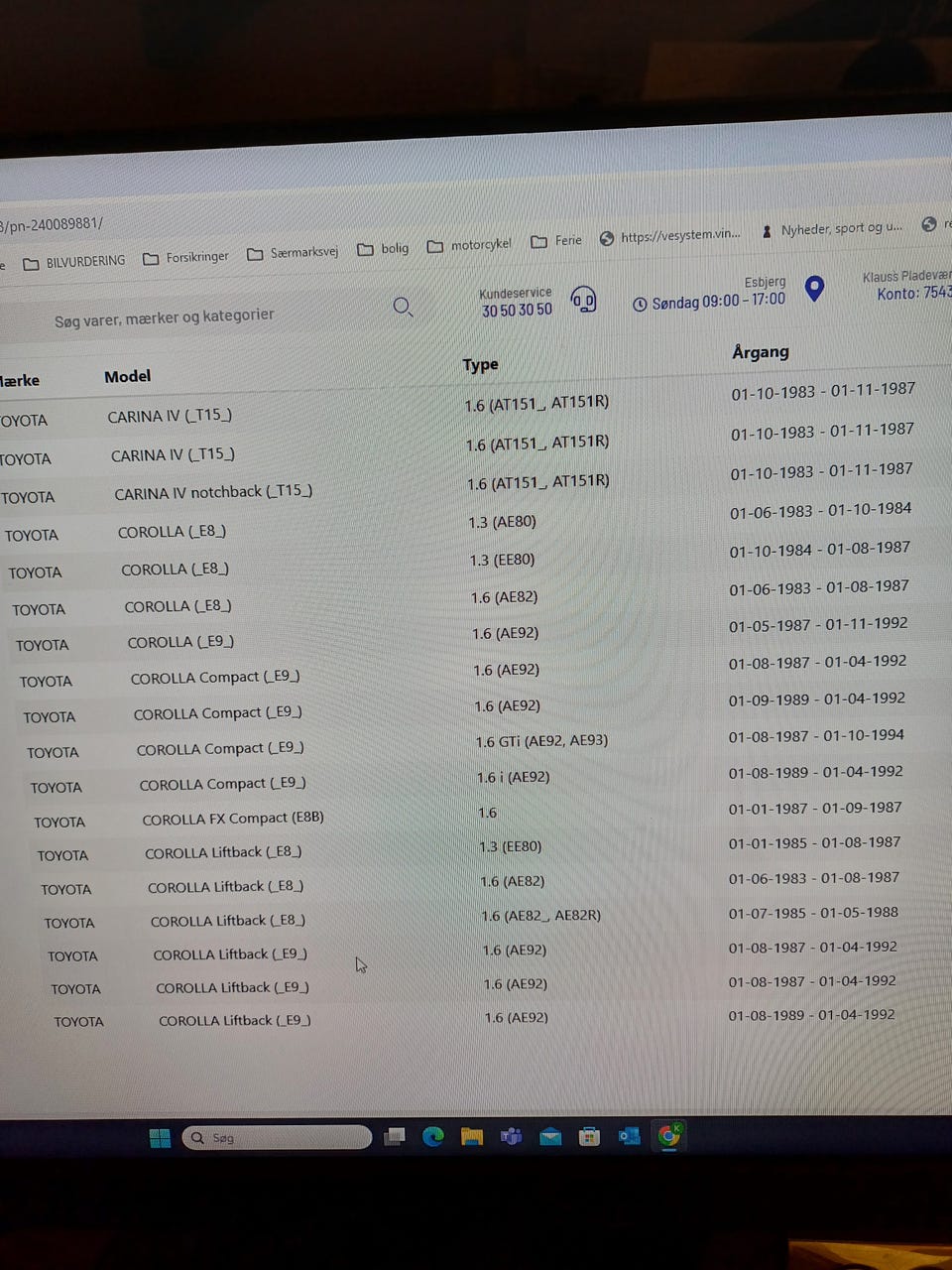Launch Microsoft Edge from the taskbar
Viewport: 952px width, 1270px height.
pyautogui.click(x=433, y=1137)
